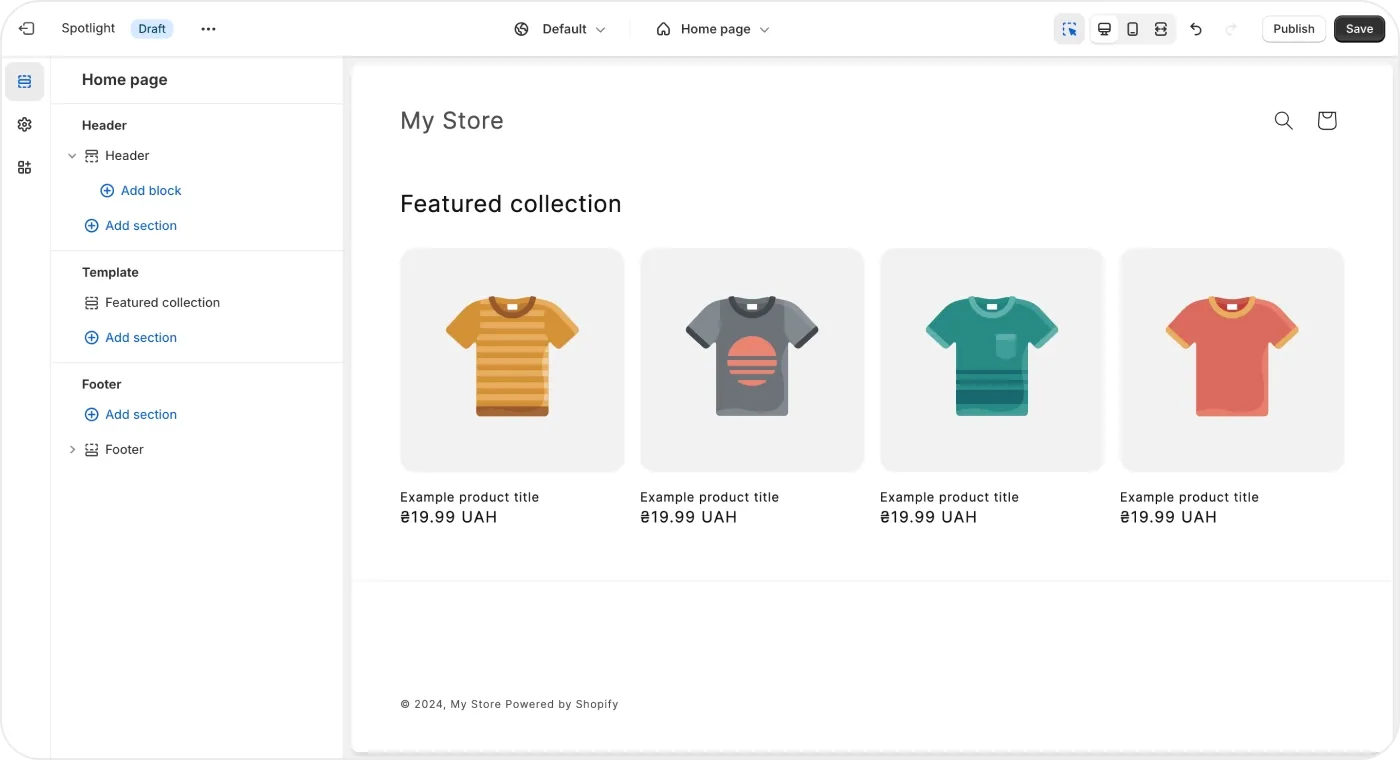The width and height of the screenshot is (1400, 760).
Task: Open the search icon in store preview
Action: pos(1283,120)
